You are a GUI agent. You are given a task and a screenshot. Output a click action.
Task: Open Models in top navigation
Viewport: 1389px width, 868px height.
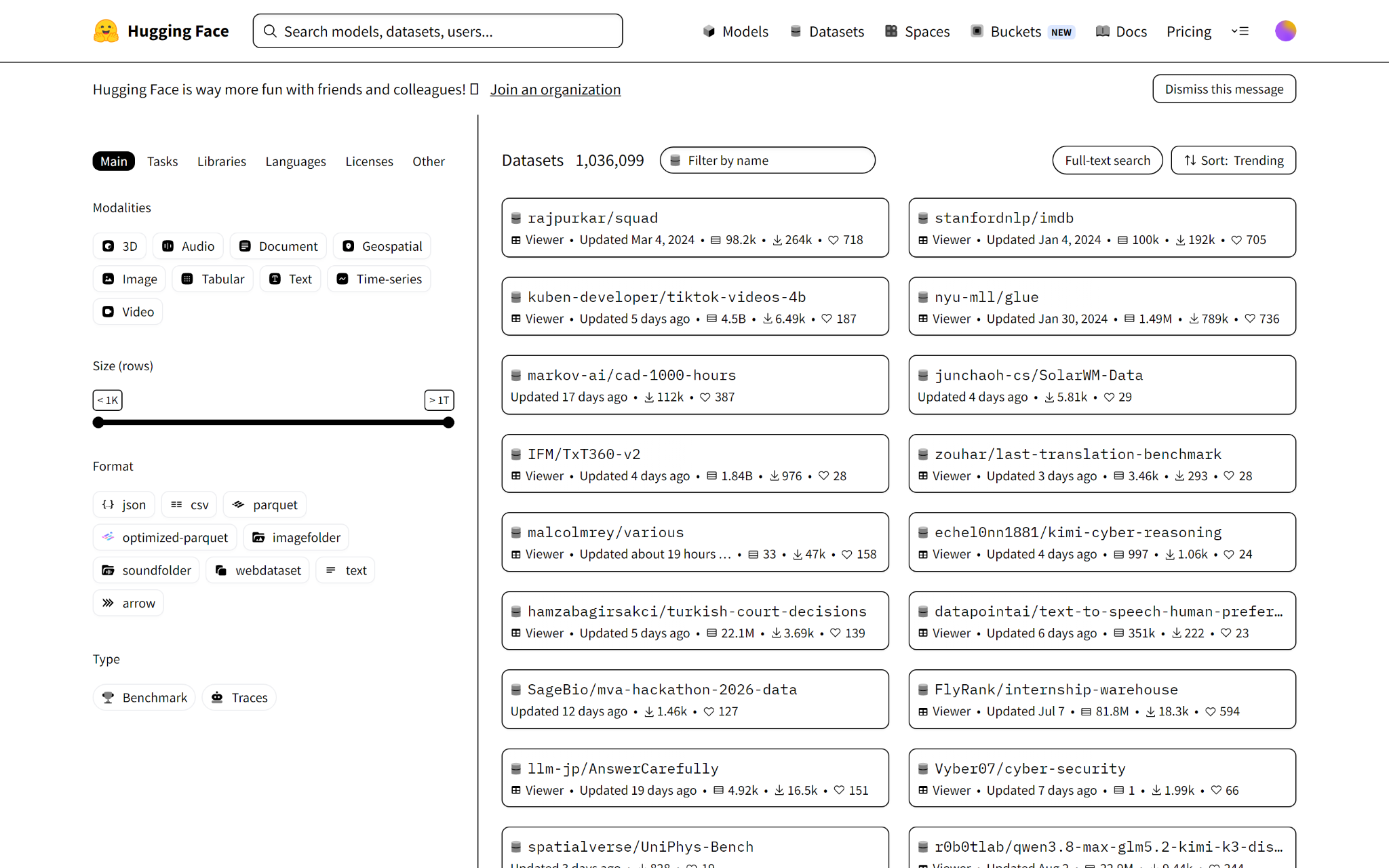pyautogui.click(x=735, y=31)
